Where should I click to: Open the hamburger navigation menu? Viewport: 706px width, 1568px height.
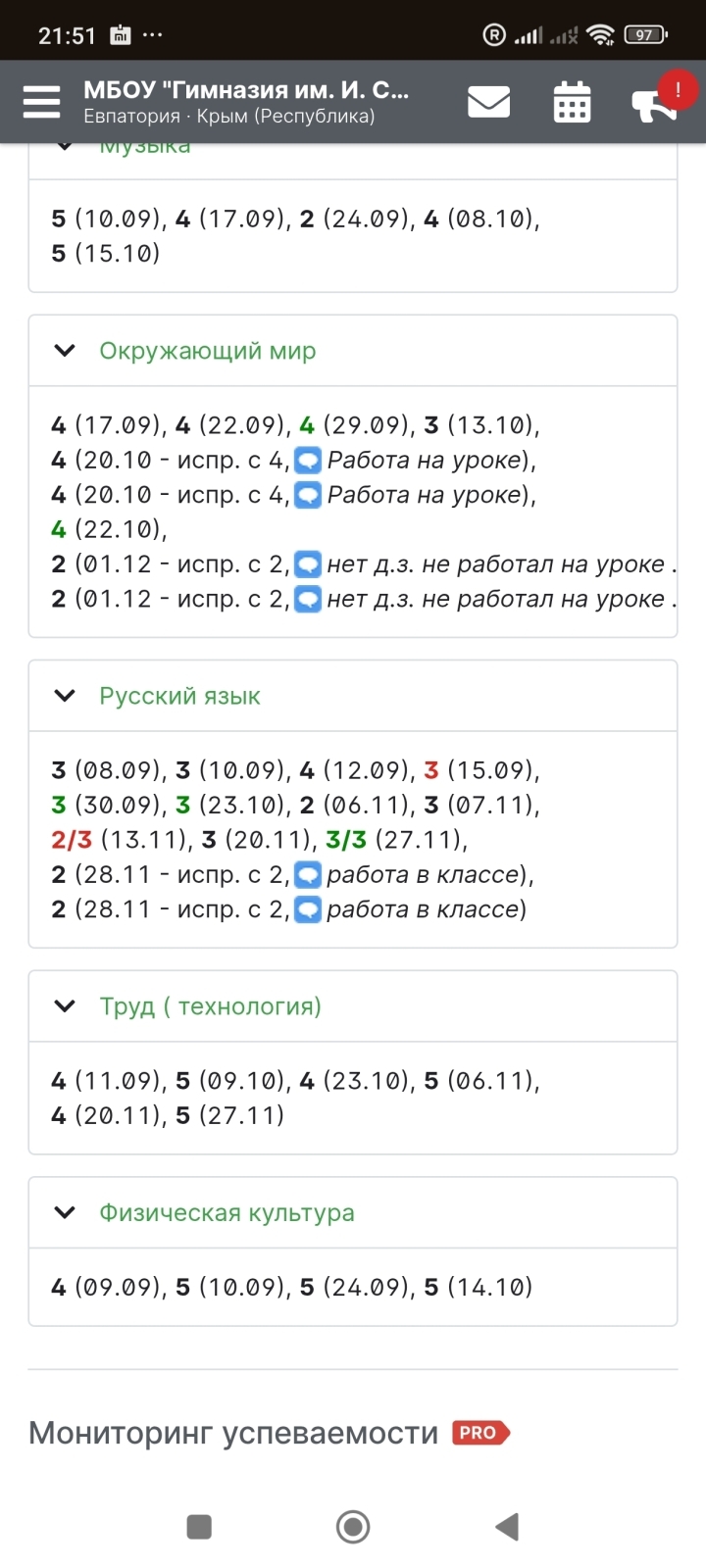tap(41, 102)
